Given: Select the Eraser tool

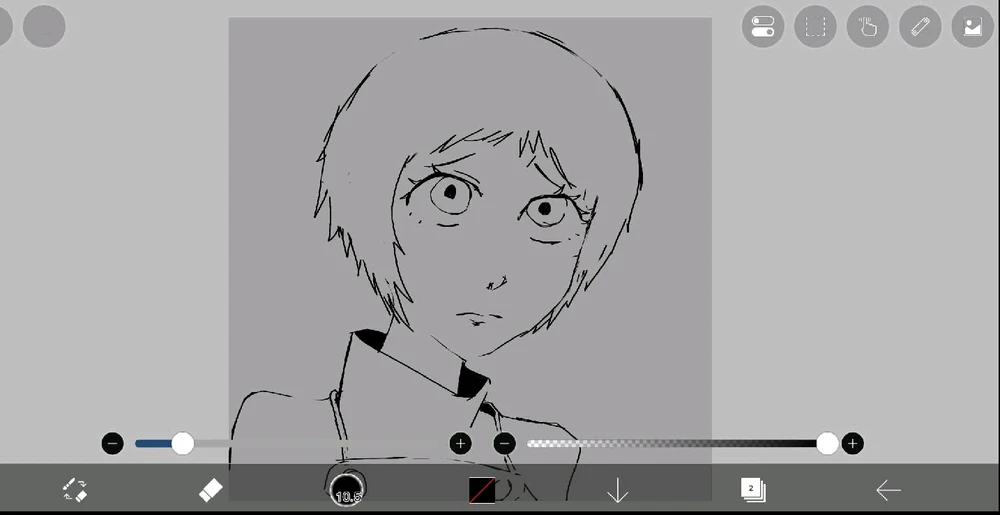Looking at the screenshot, I should coord(210,490).
